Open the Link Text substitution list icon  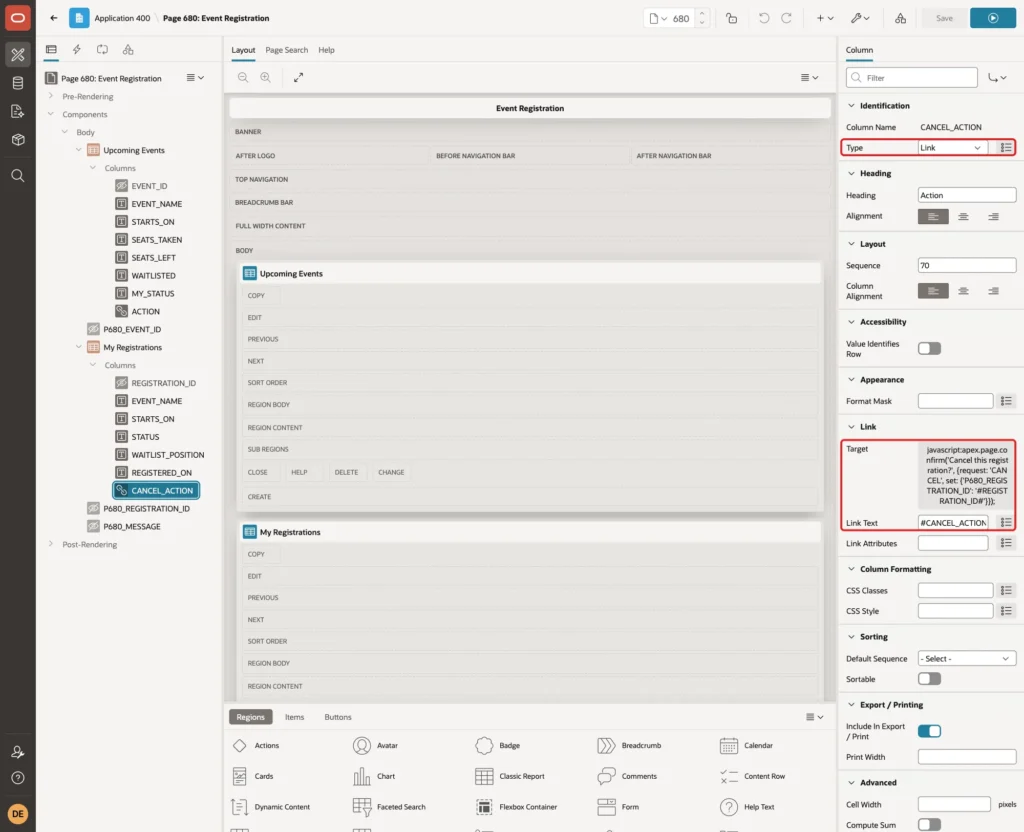pyautogui.click(x=1006, y=522)
